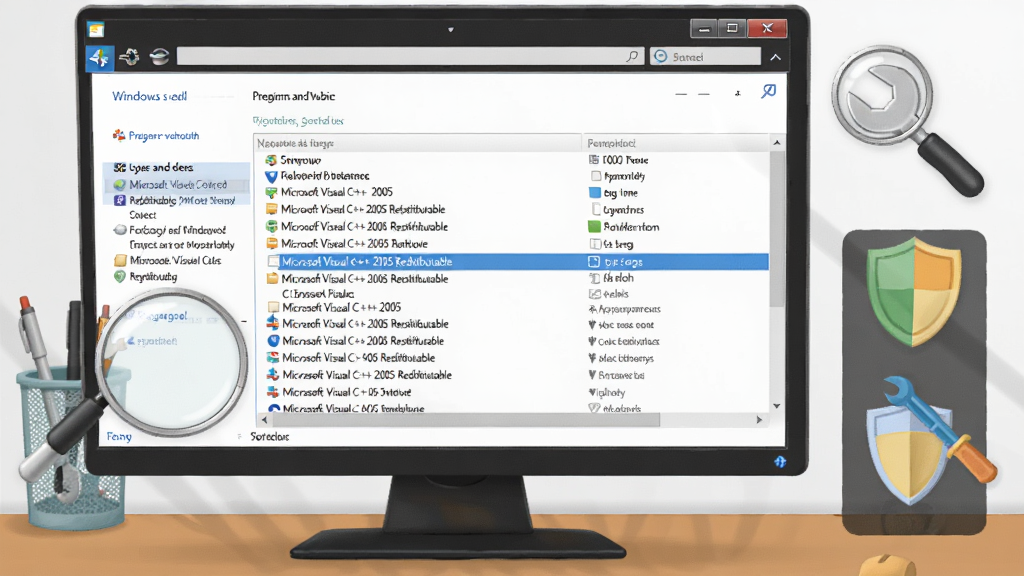Click the magnifier icon inside the address bar
This screenshot has width=1024, height=576.
pyautogui.click(x=632, y=57)
